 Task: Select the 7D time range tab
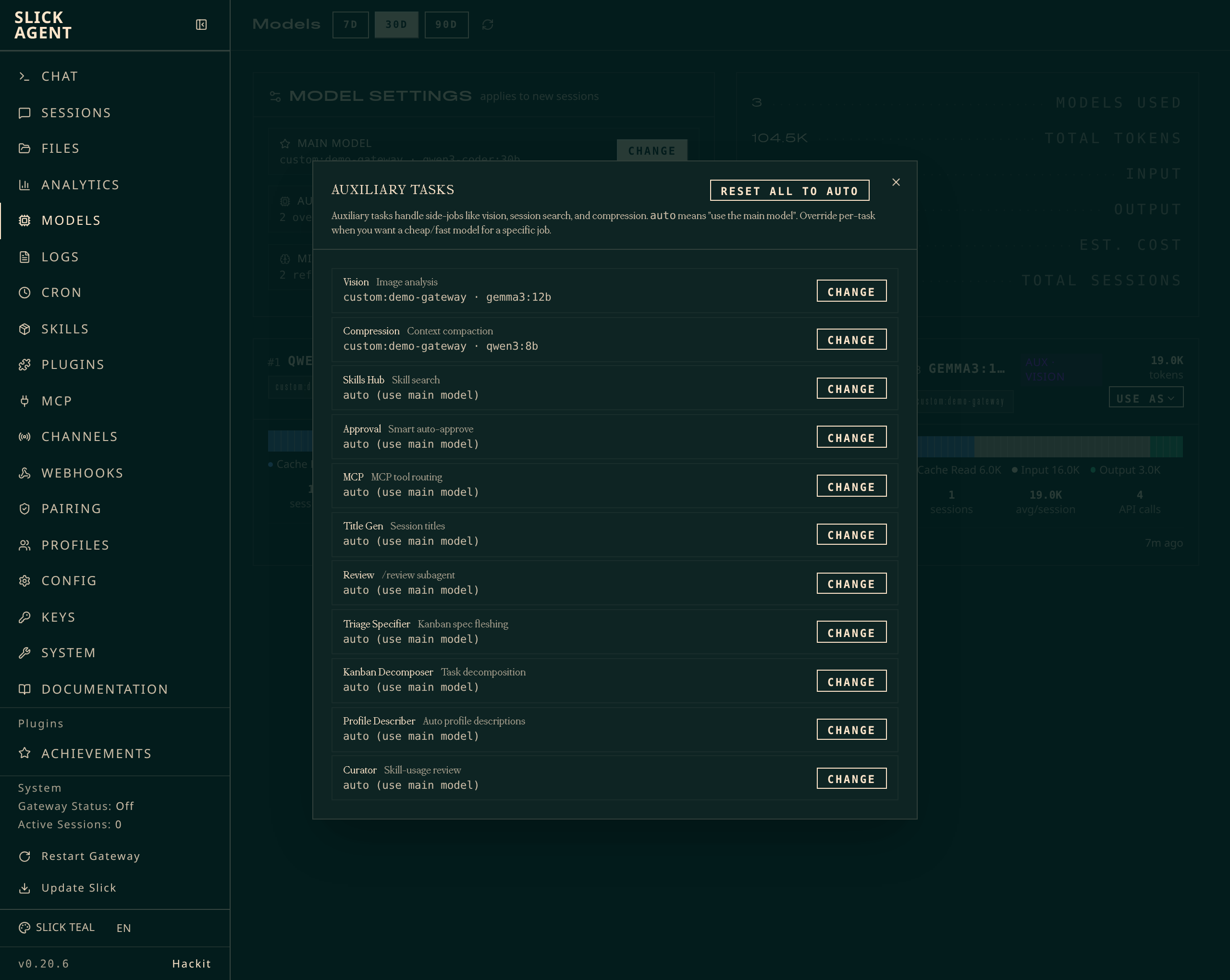pos(350,24)
